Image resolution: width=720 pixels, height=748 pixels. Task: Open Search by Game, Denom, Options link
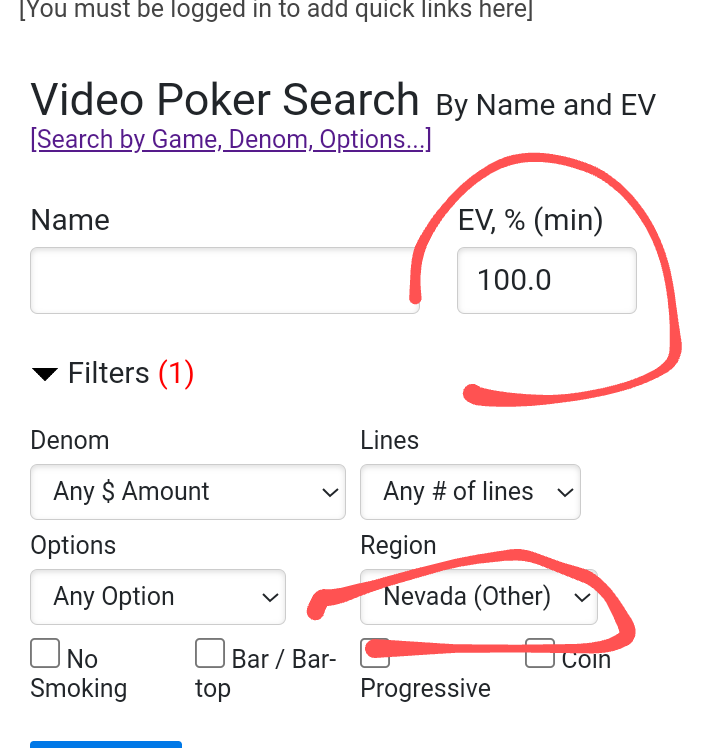coord(231,139)
